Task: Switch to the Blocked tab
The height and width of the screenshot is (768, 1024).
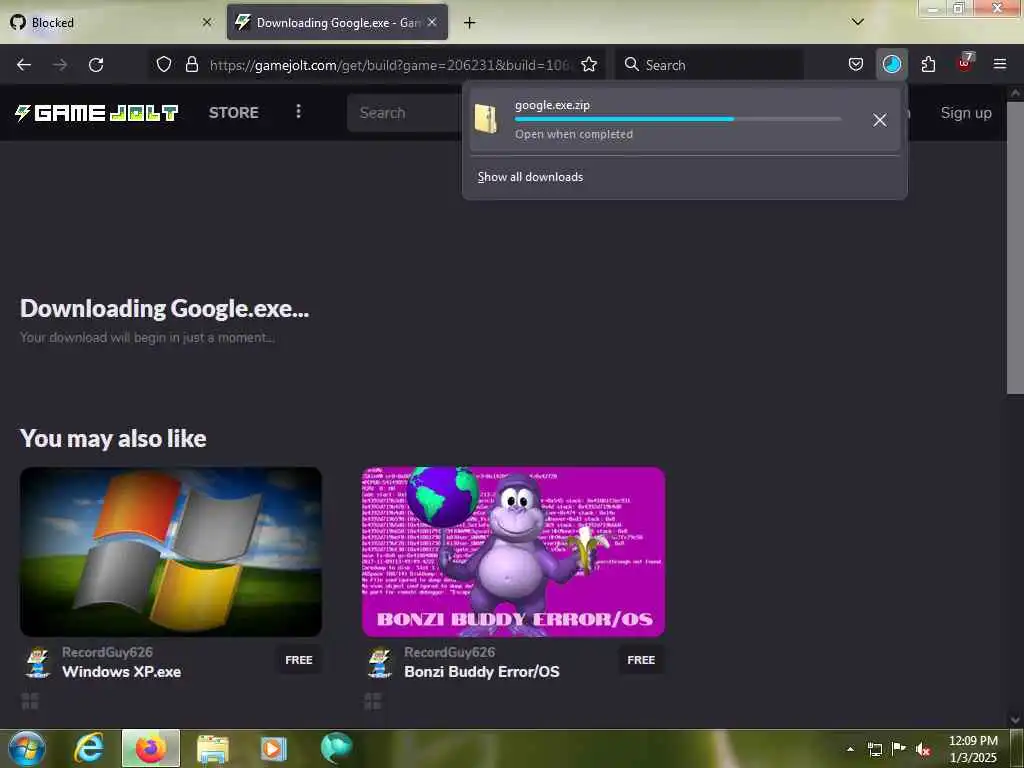Action: [x=111, y=23]
